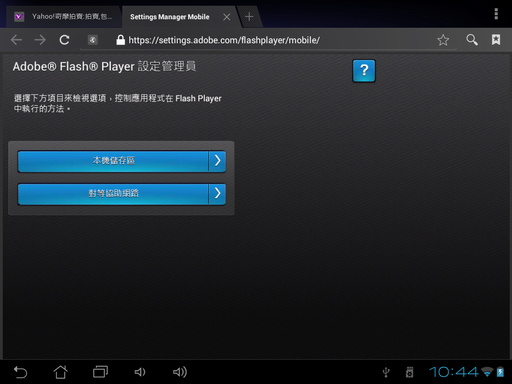Open the 10:44 system clock panel
The width and height of the screenshot is (512, 384).
(454, 372)
